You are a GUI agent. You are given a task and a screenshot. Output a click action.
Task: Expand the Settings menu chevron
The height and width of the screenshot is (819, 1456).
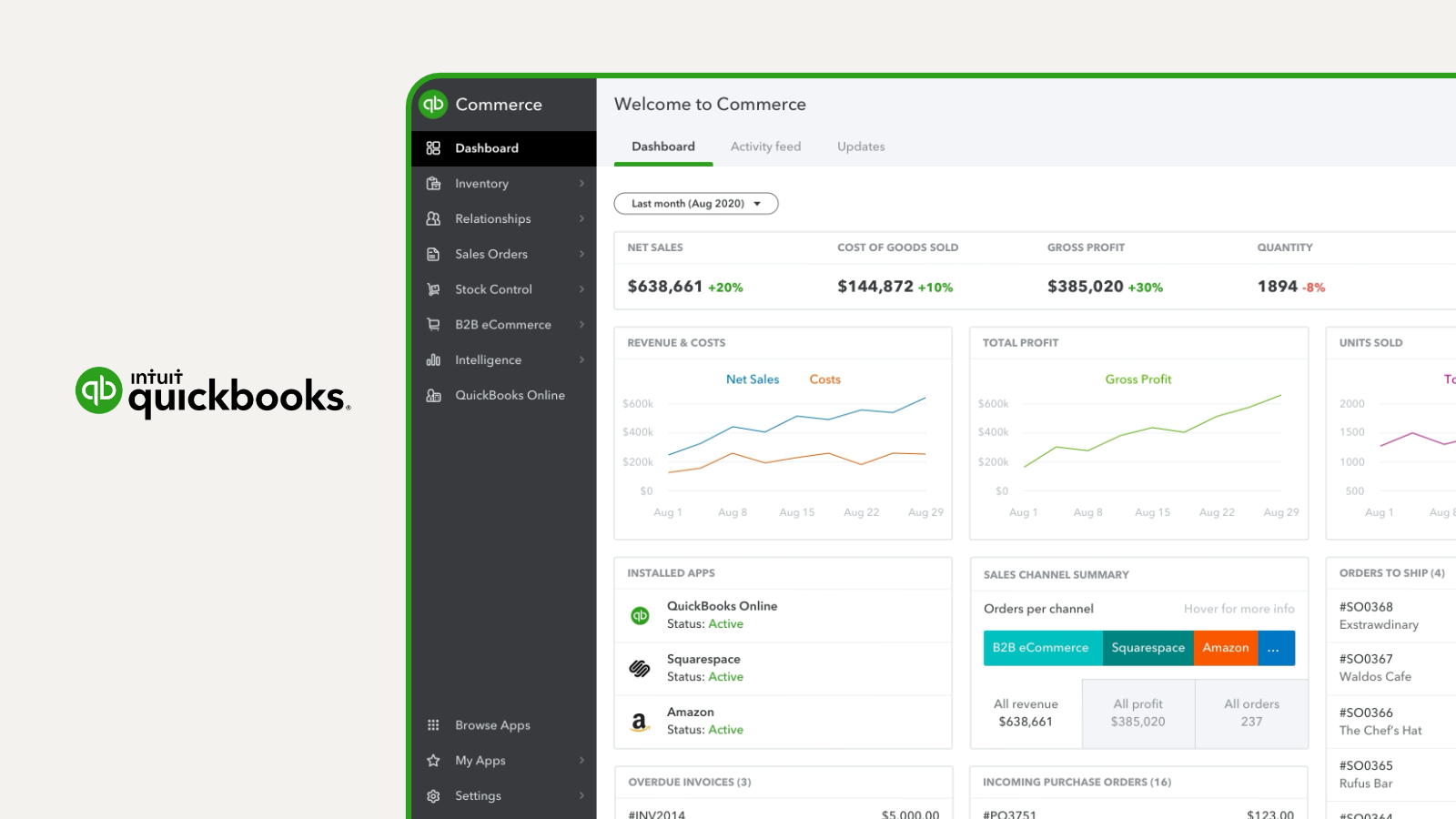tap(581, 796)
